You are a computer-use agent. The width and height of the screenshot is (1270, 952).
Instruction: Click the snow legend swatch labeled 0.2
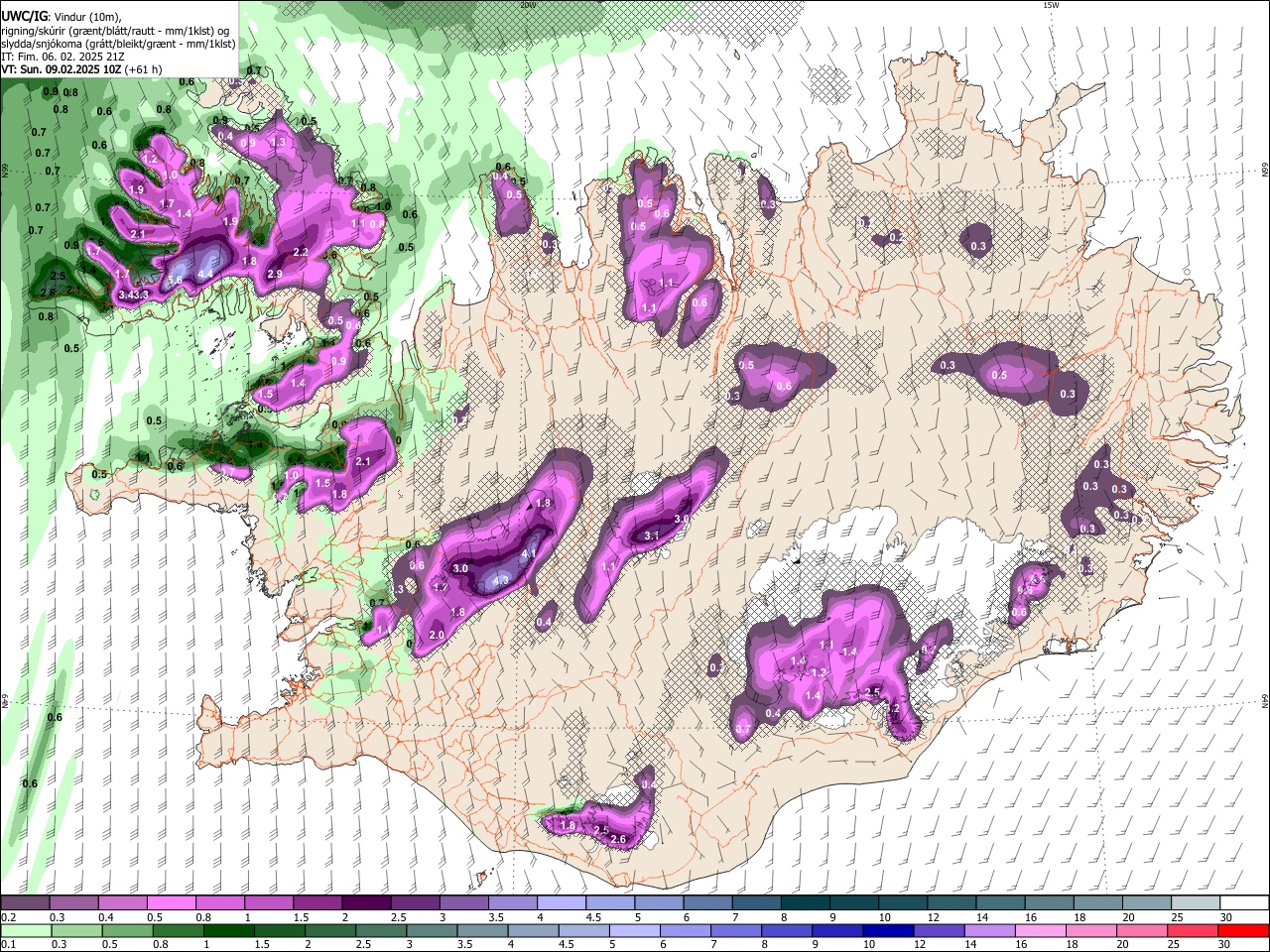pyautogui.click(x=25, y=902)
